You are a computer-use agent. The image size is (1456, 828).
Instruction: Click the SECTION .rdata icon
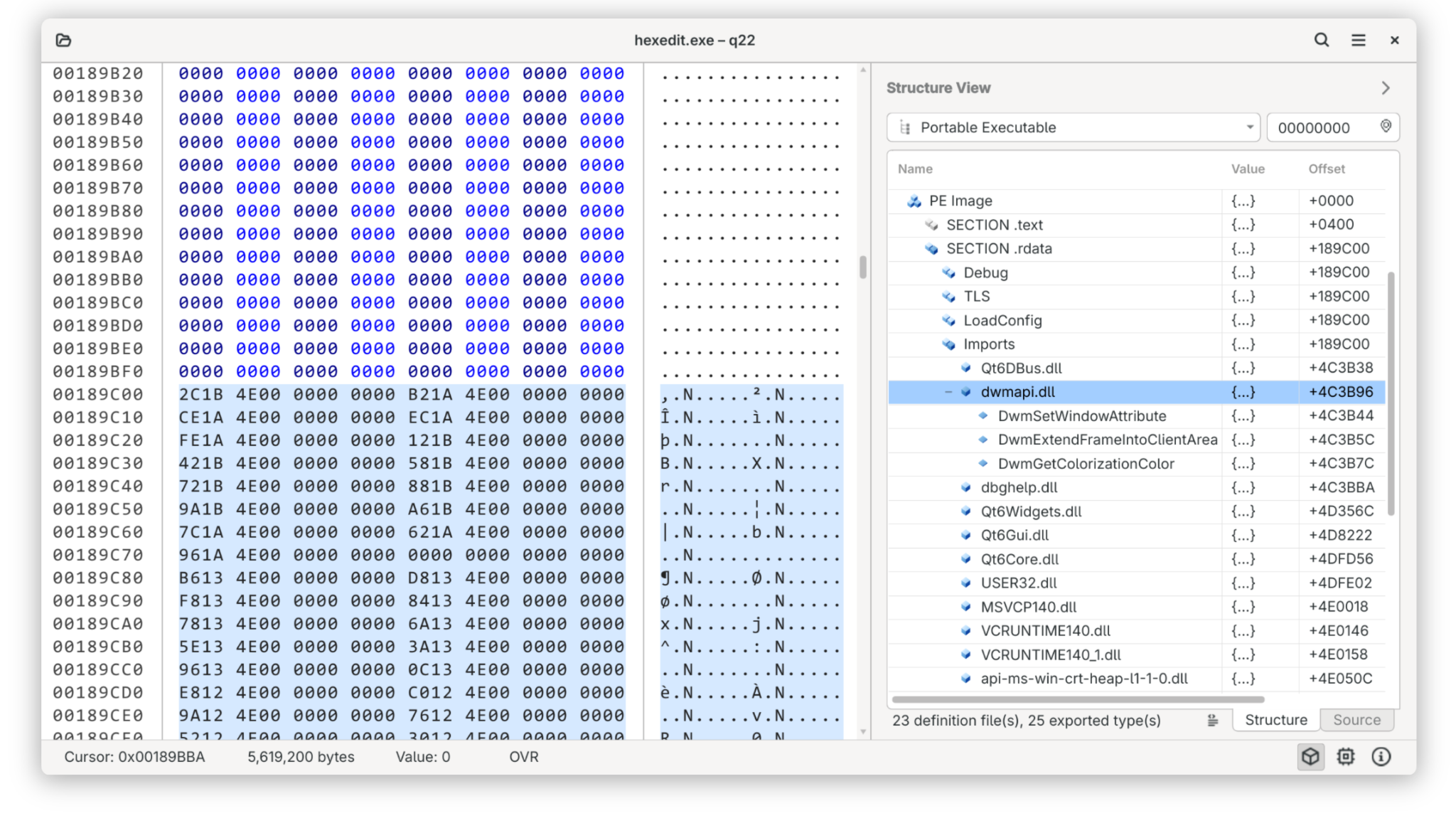click(x=931, y=249)
